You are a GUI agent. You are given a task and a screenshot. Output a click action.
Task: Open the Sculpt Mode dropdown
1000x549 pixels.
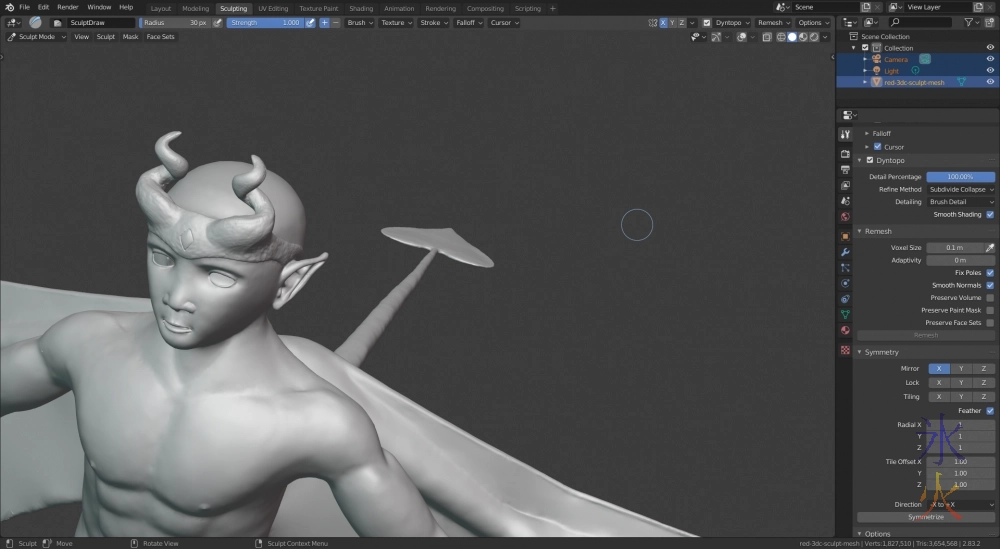coord(37,37)
